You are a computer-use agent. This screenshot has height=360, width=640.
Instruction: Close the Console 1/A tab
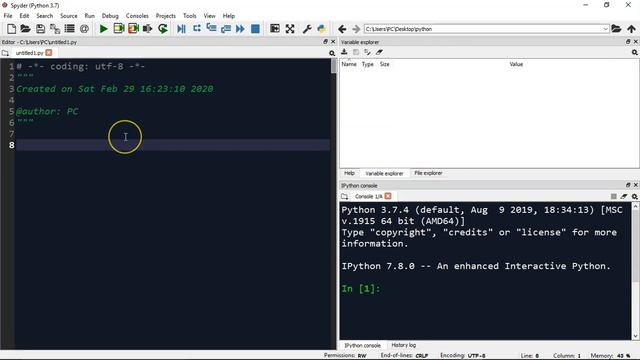click(388, 196)
